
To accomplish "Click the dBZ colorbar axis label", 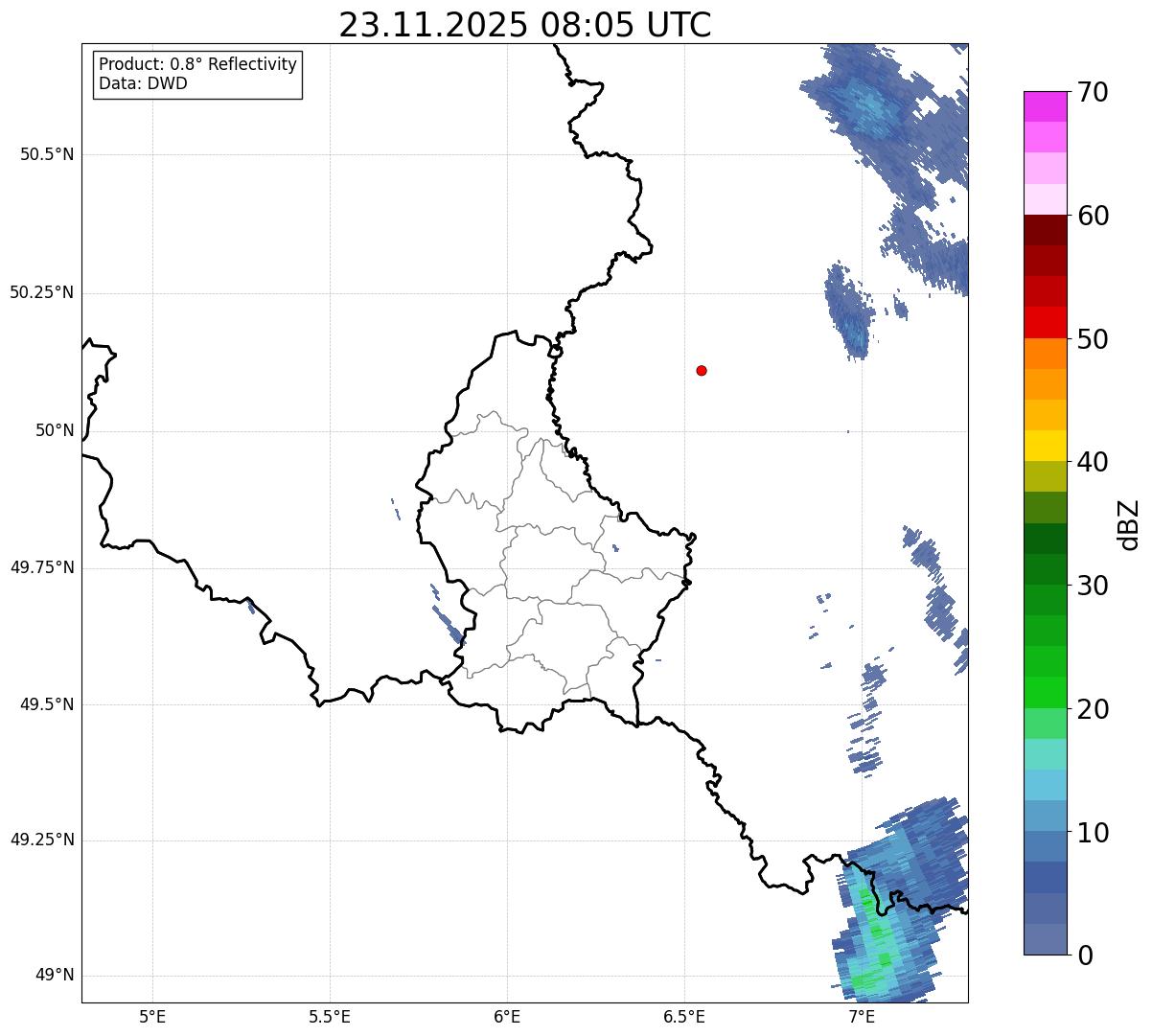I will click(1129, 524).
